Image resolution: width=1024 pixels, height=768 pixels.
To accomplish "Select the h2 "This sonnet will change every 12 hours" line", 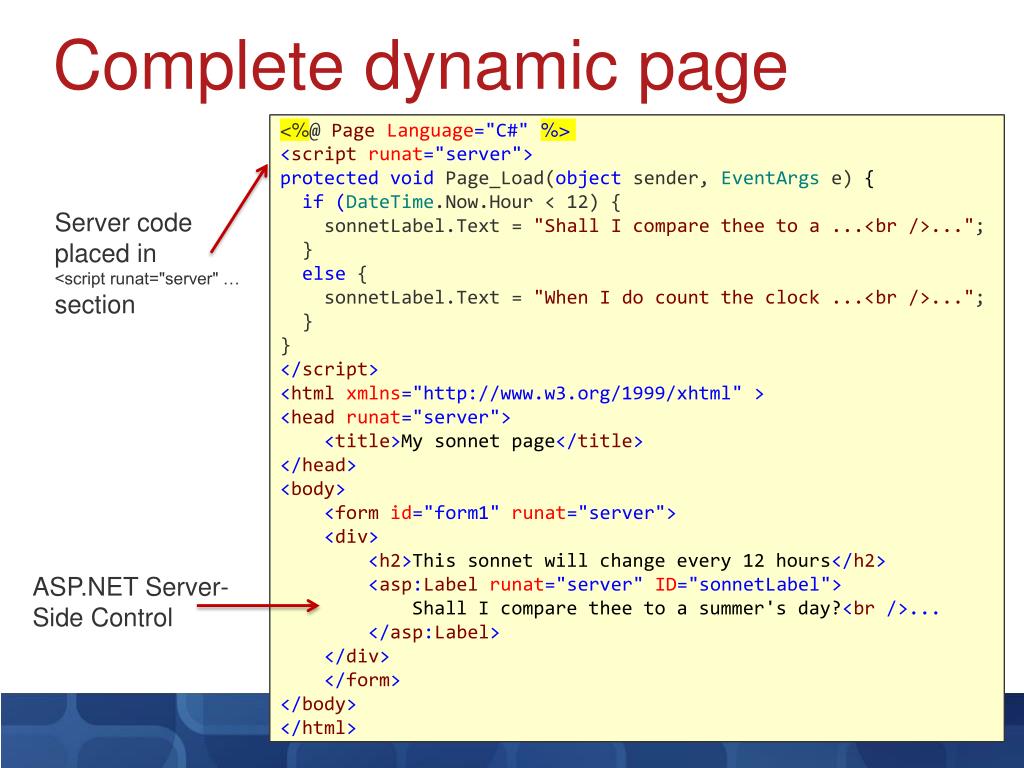I will tap(626, 560).
